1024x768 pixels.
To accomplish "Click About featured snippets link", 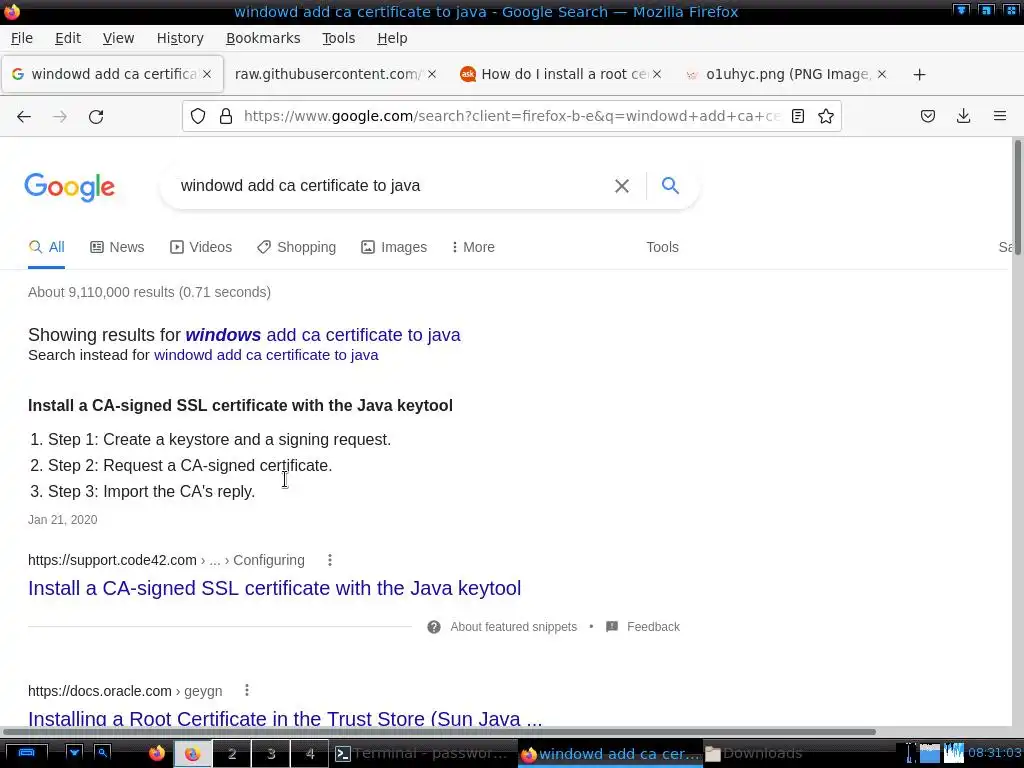I will 513,627.
